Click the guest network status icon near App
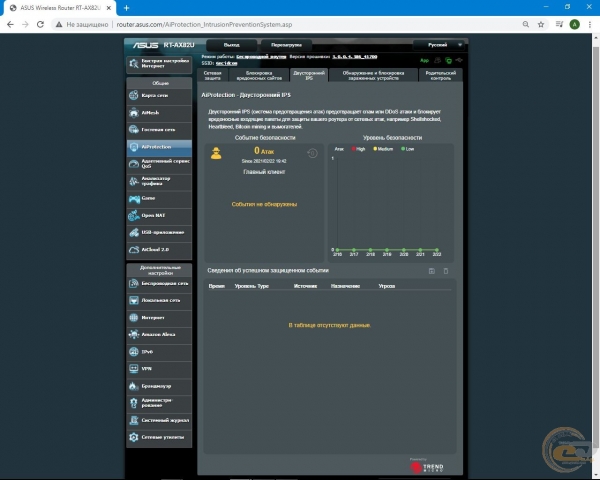The width and height of the screenshot is (600, 480). point(438,60)
